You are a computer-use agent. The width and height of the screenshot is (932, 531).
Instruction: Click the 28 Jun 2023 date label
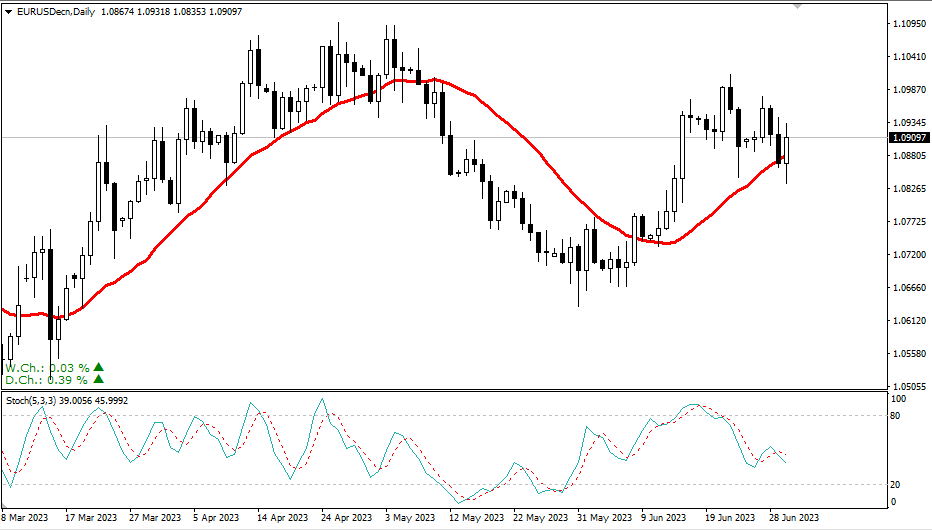796,518
